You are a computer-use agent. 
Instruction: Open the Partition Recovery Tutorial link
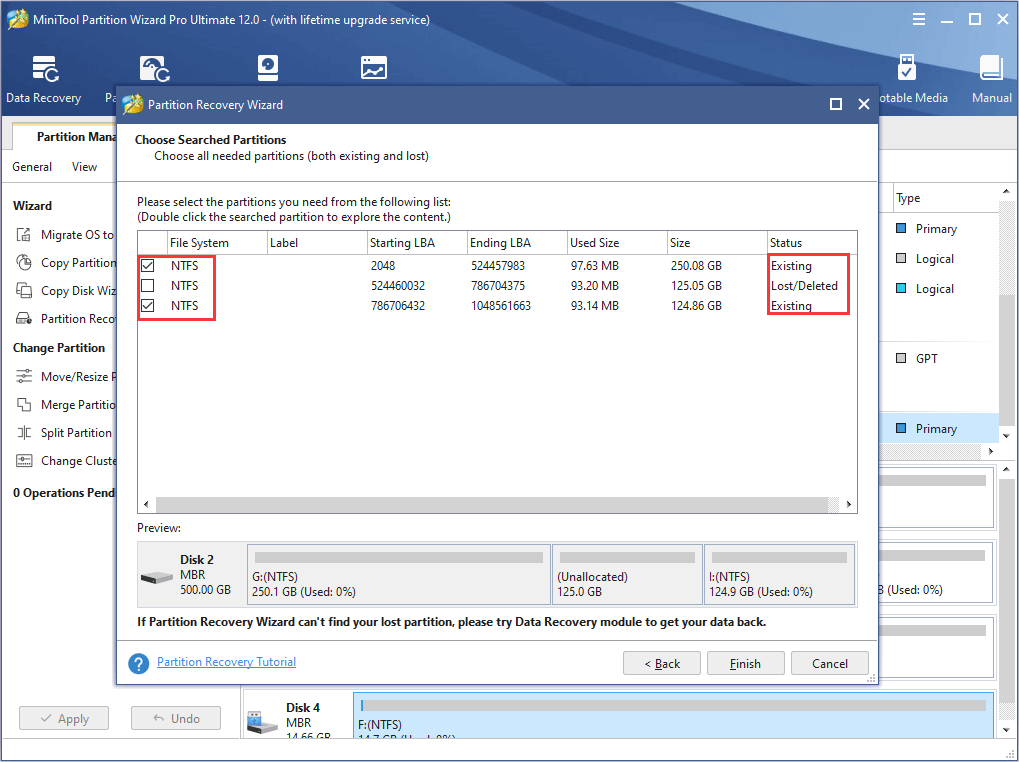pos(226,662)
